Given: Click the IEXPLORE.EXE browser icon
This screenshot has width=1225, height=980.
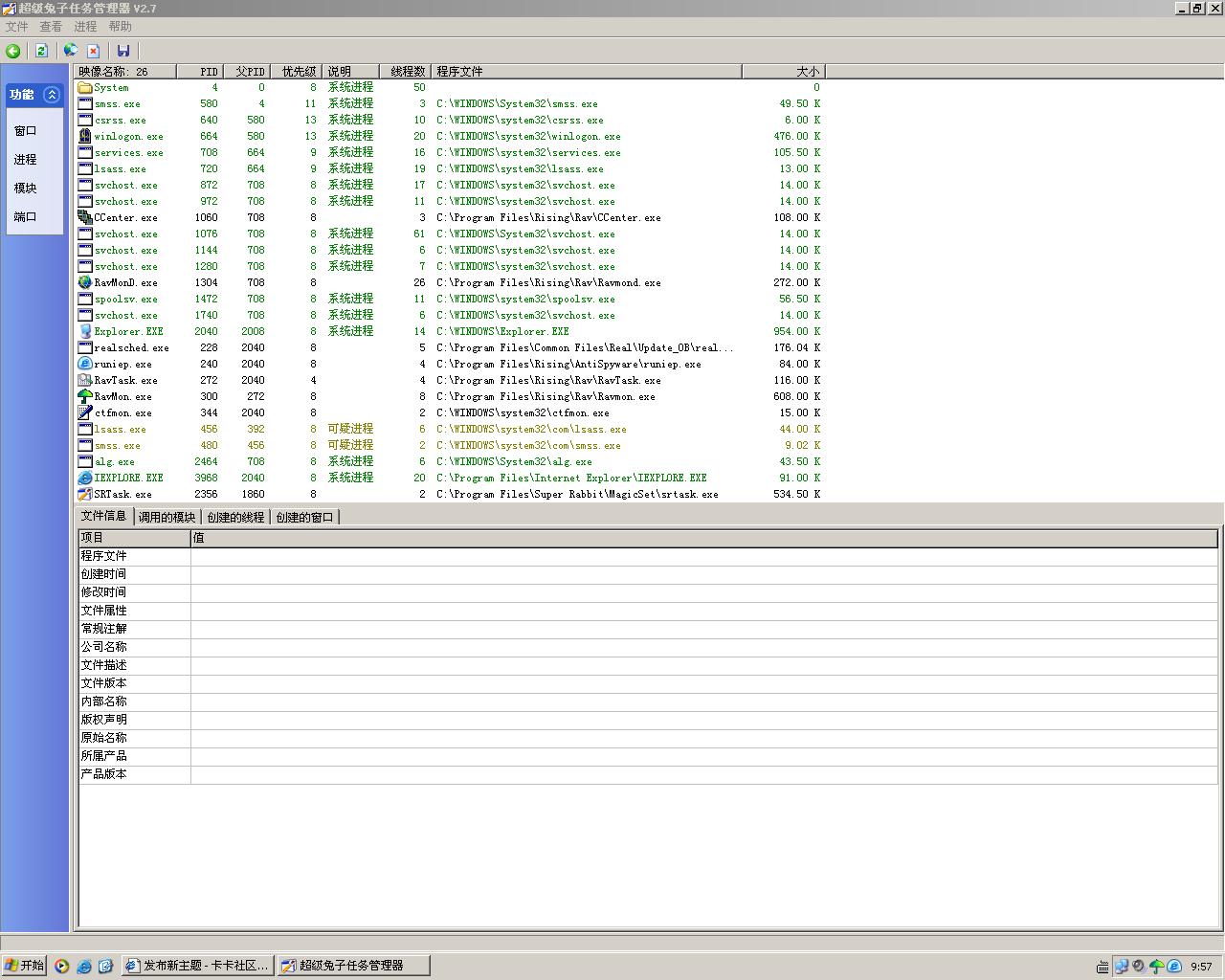Looking at the screenshot, I should (x=85, y=478).
